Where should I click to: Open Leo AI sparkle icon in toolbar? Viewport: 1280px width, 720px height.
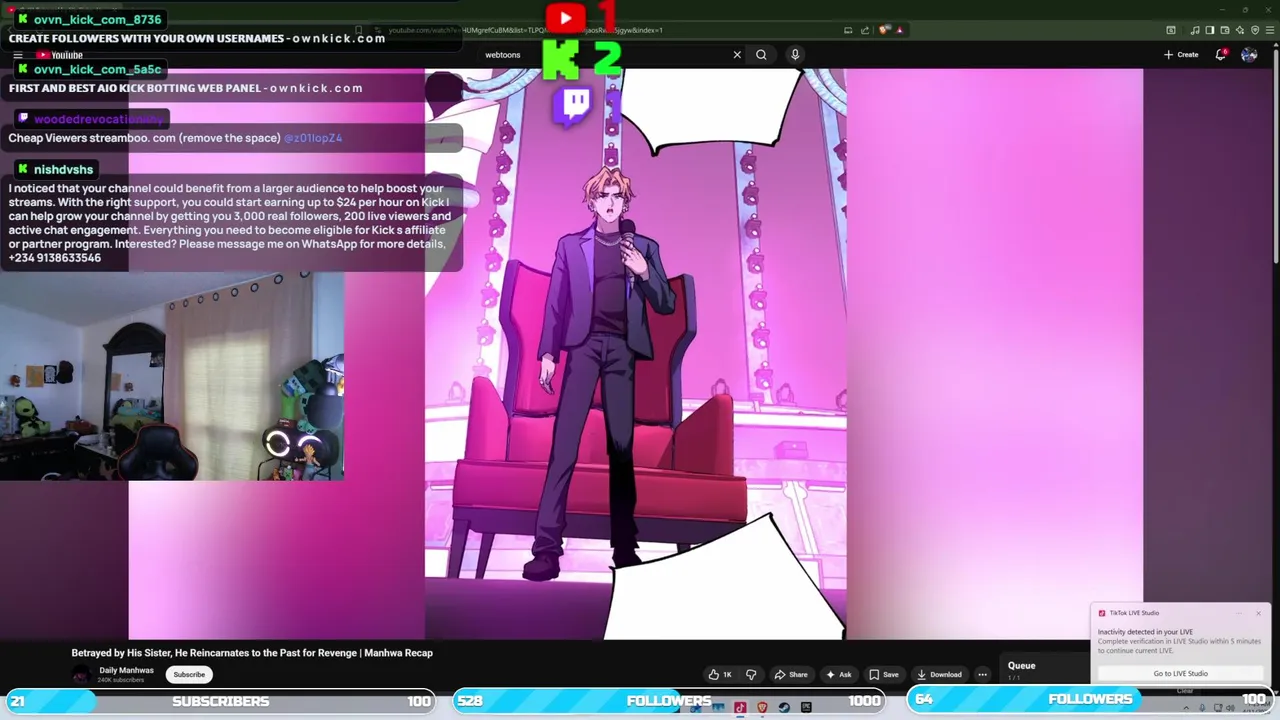click(1240, 30)
